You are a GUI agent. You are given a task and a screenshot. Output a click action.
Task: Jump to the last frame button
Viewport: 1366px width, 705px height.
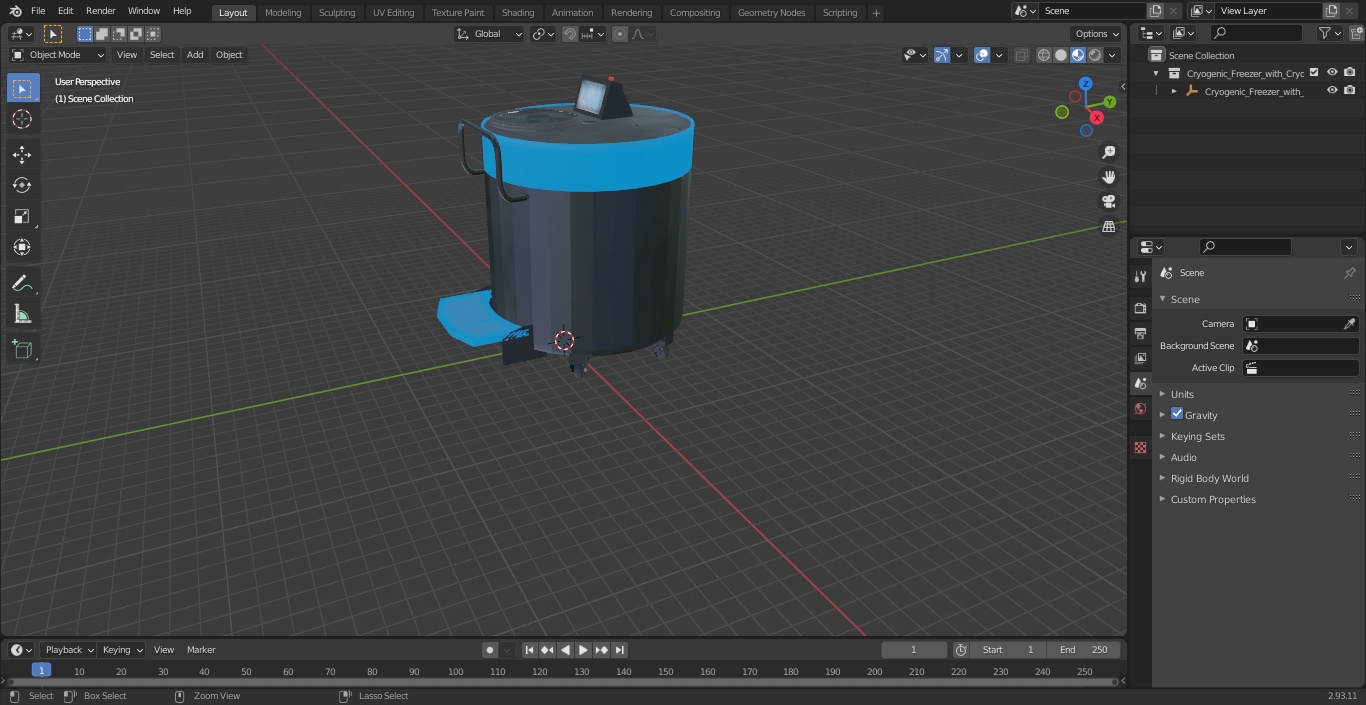(619, 650)
